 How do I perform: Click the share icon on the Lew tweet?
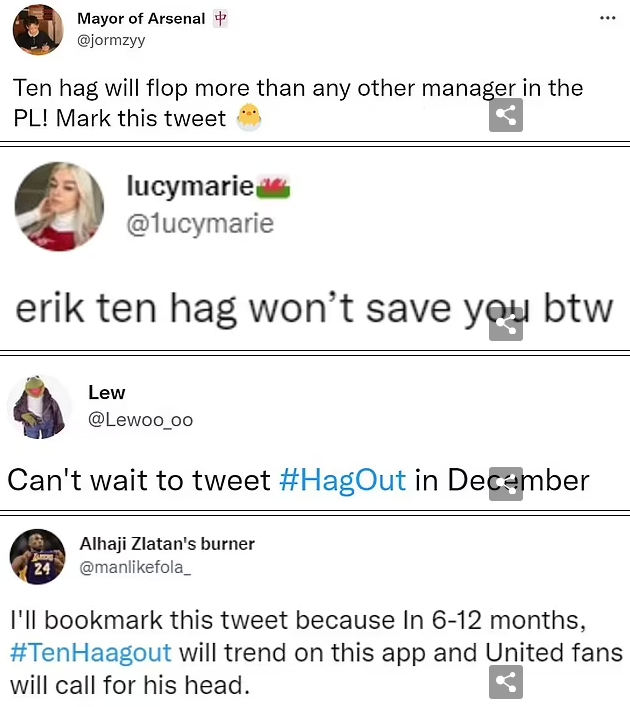point(506,484)
